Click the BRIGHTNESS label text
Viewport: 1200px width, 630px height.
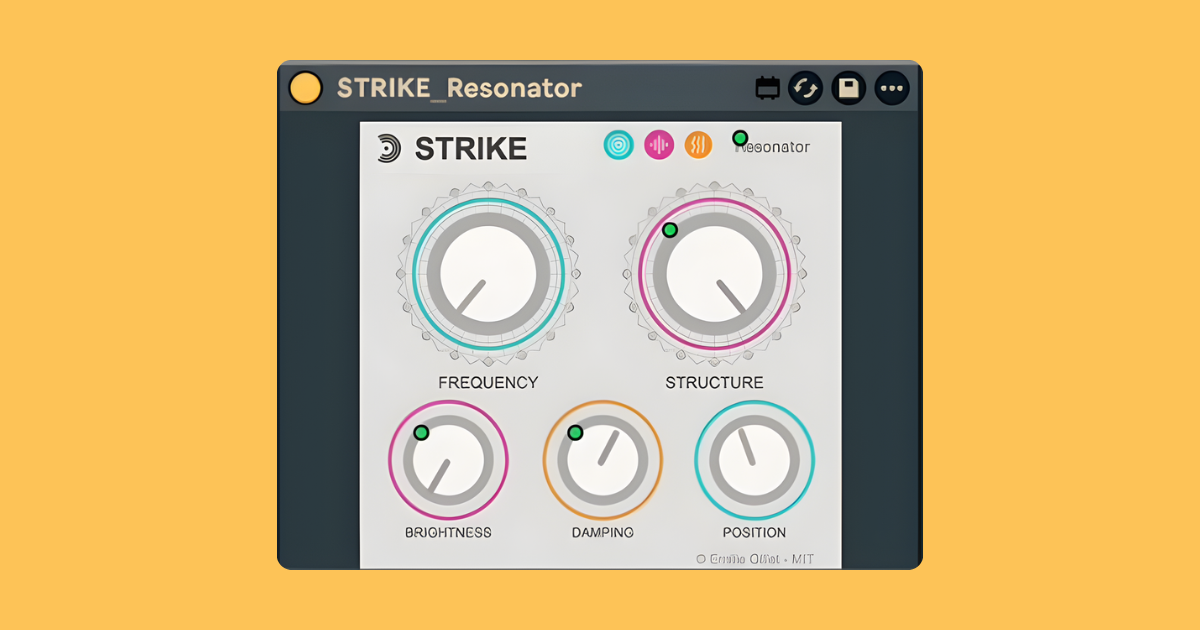[x=448, y=532]
